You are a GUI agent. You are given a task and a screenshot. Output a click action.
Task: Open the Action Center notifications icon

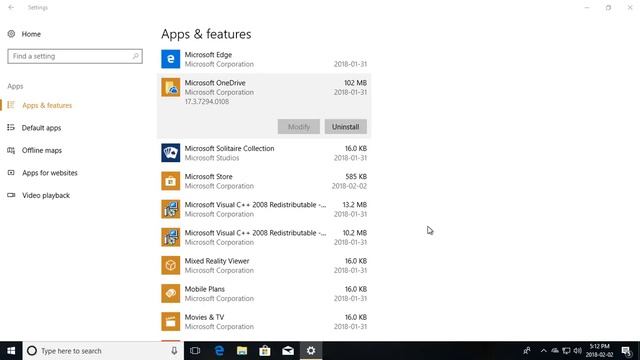tap(627, 351)
